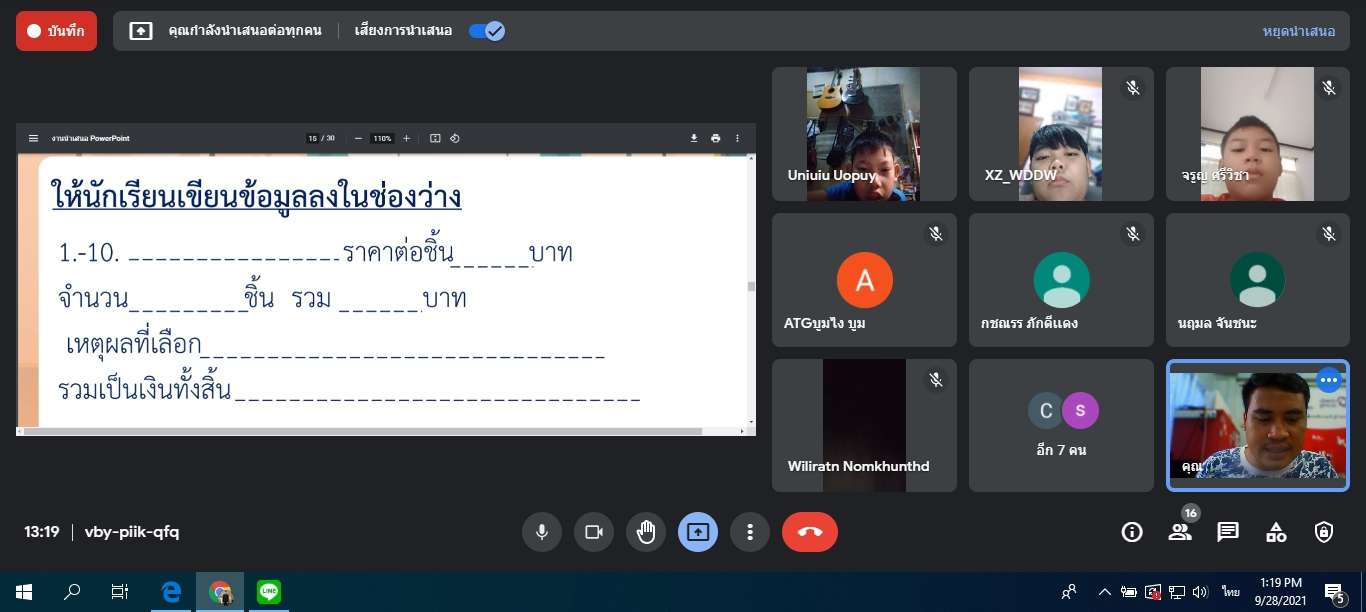
Task: Click the PDF vertical scrollbar
Action: coord(752,287)
